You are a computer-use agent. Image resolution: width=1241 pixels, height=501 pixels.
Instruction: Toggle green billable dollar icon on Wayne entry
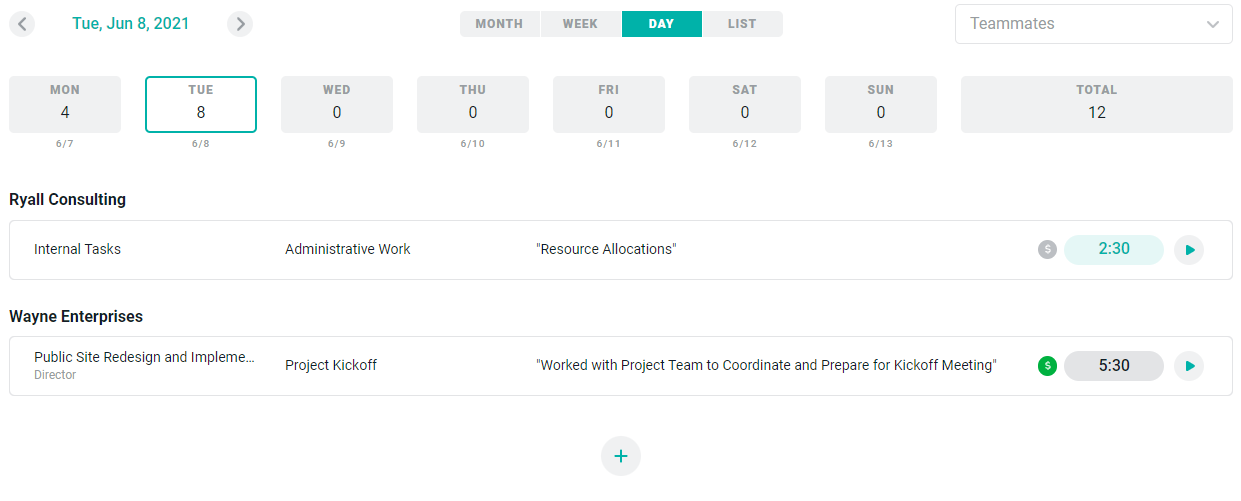click(1047, 366)
